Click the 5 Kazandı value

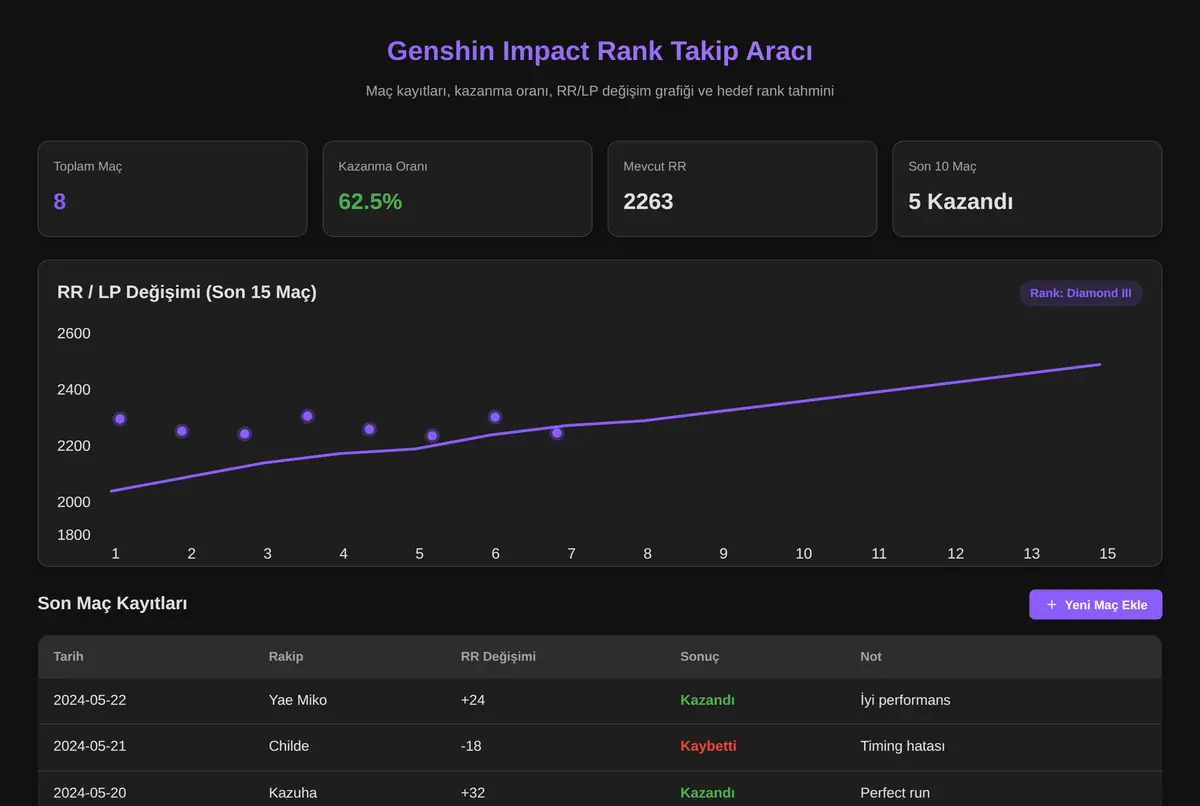(960, 201)
